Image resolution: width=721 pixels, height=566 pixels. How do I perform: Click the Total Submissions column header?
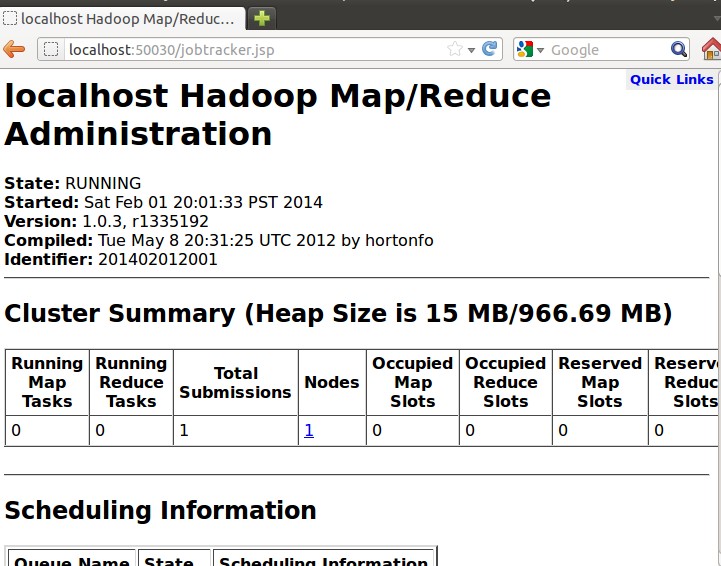pos(235,382)
